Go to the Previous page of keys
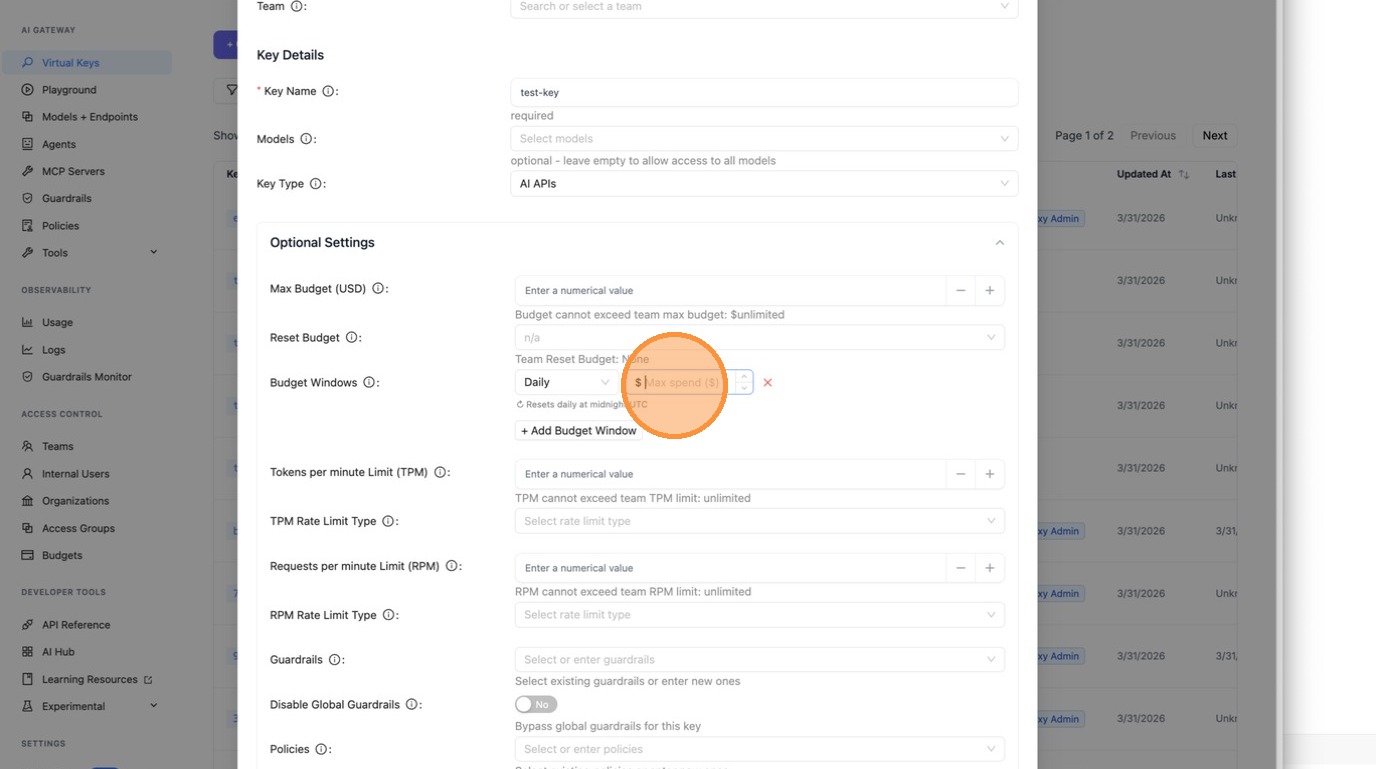Image resolution: width=1376 pixels, height=769 pixels. click(1153, 136)
